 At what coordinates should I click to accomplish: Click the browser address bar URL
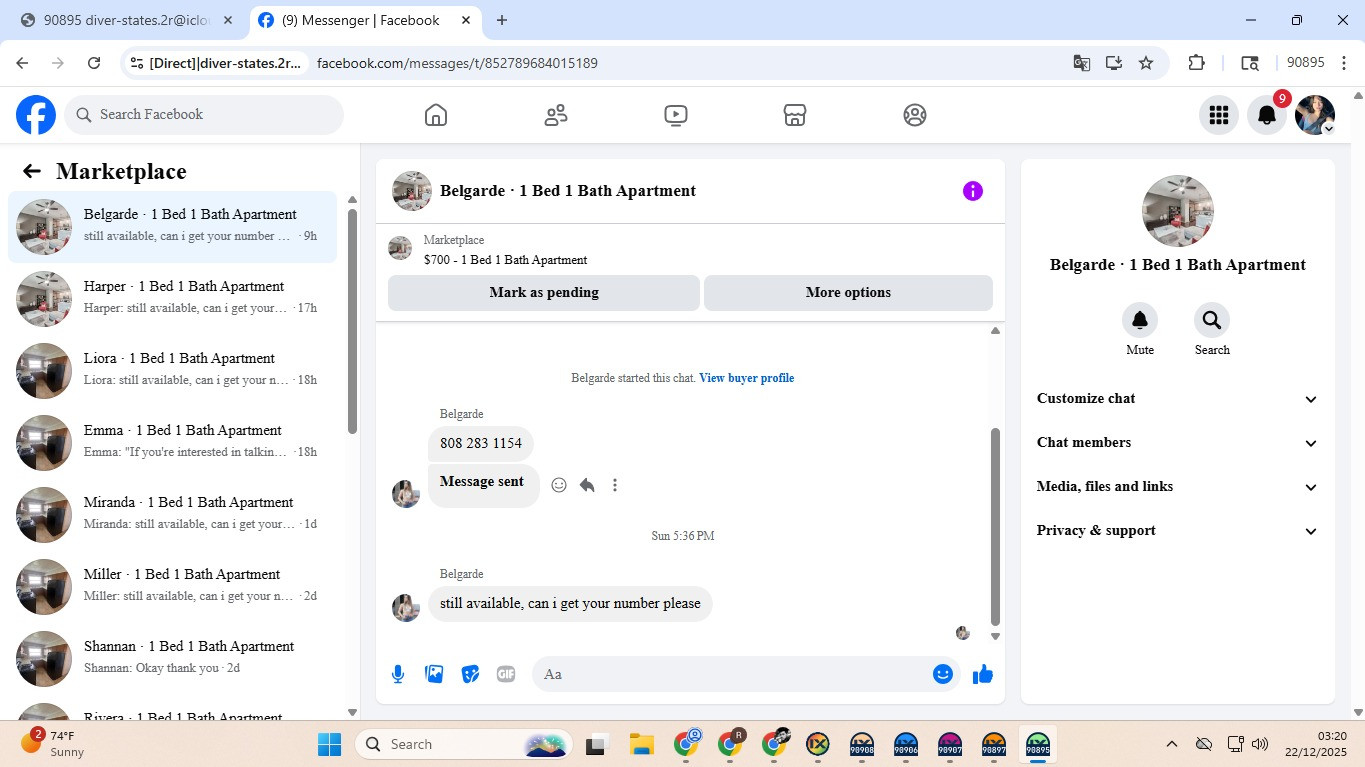(457, 63)
